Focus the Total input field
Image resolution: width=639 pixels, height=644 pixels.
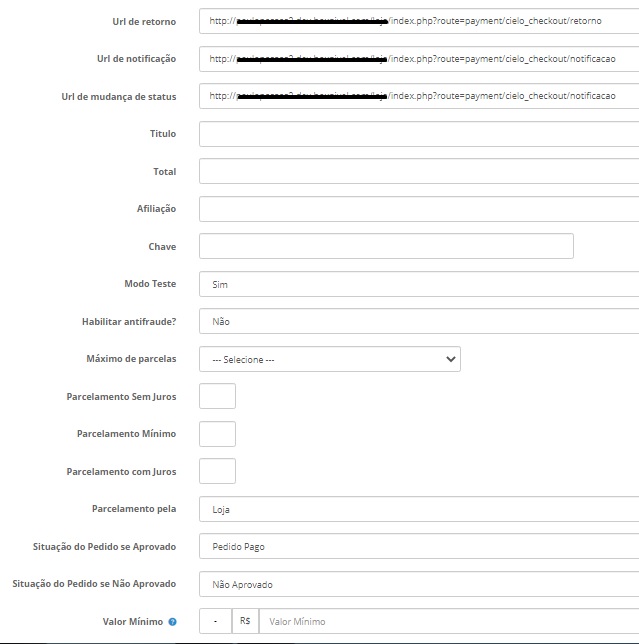(x=418, y=171)
